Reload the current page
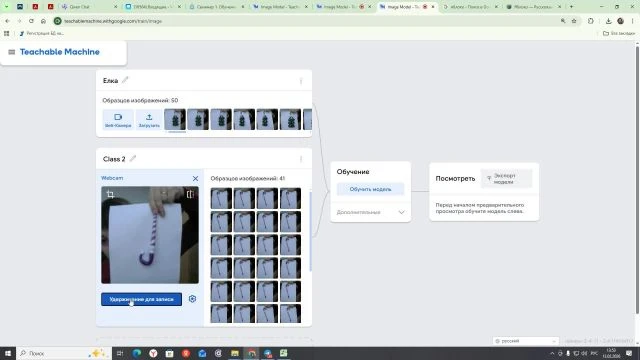640x360 pixels. [x=31, y=21]
